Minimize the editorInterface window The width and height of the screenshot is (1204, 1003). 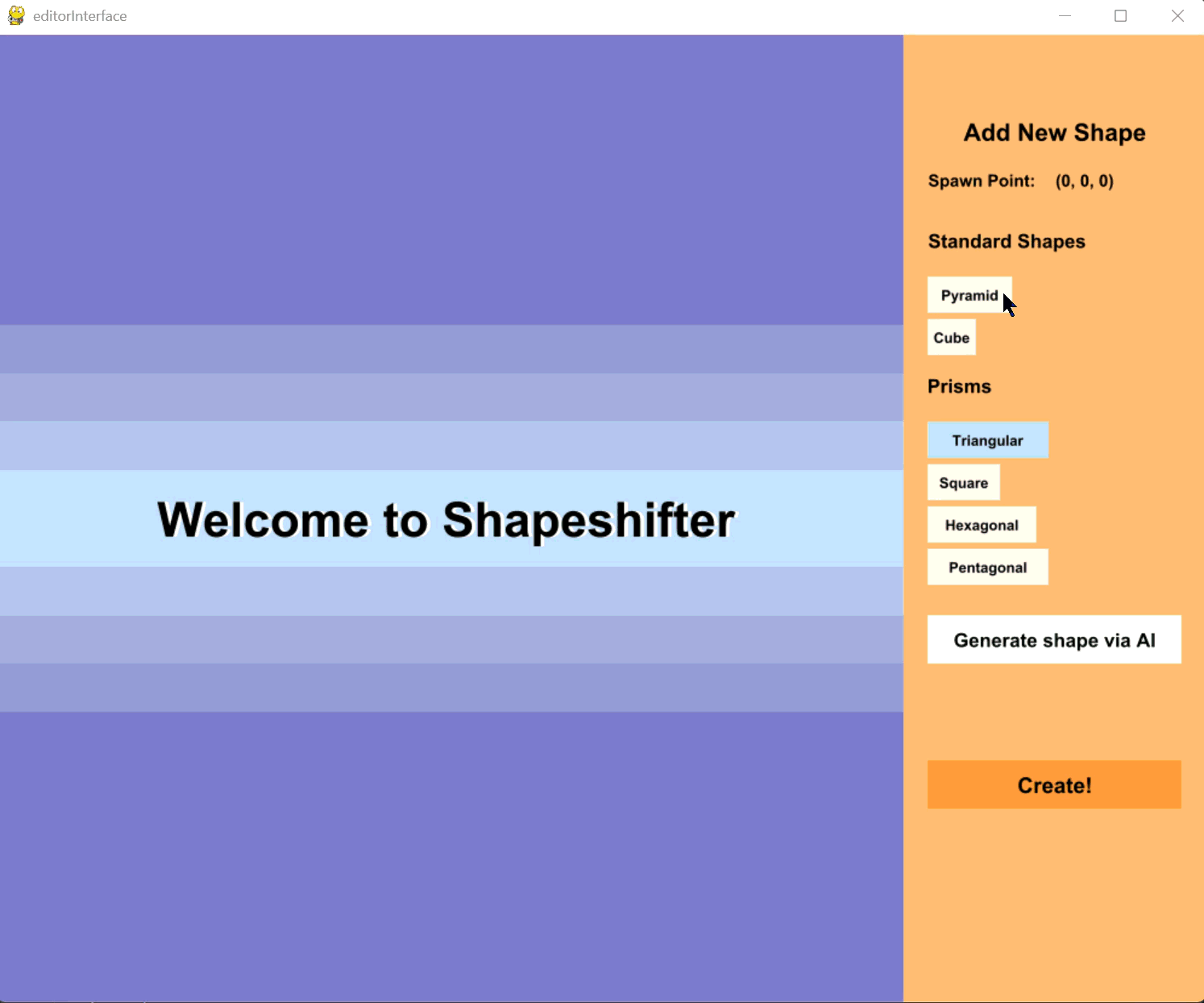click(1065, 16)
